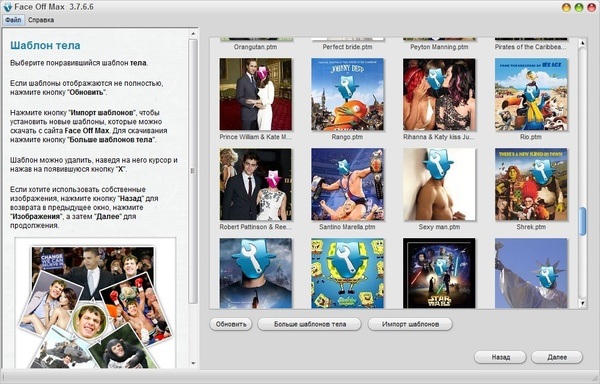Click the help panel scrollbar up arrow
The width and height of the screenshot is (600, 384).
tap(193, 34)
